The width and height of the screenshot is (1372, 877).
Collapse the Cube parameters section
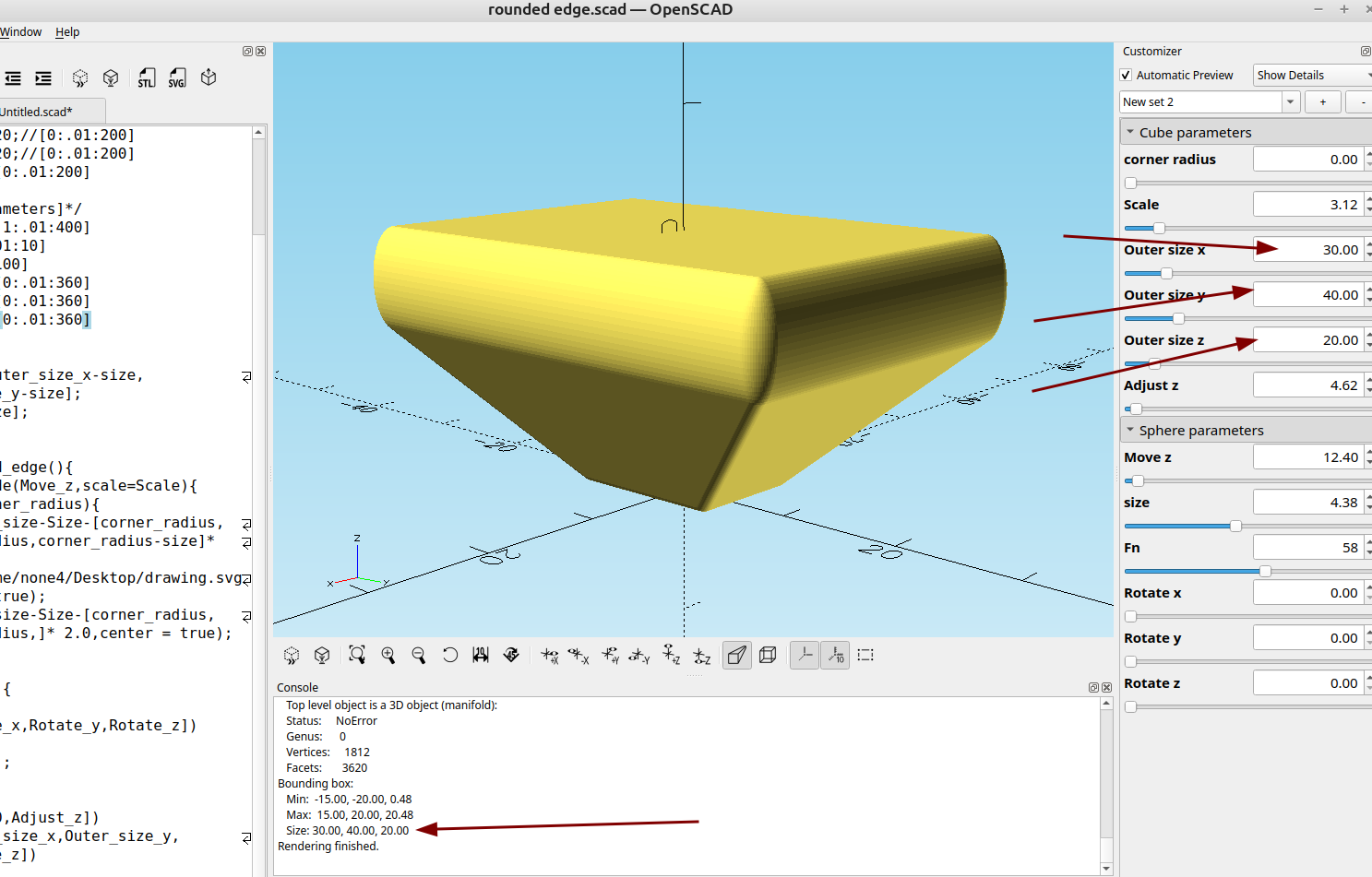click(x=1130, y=133)
